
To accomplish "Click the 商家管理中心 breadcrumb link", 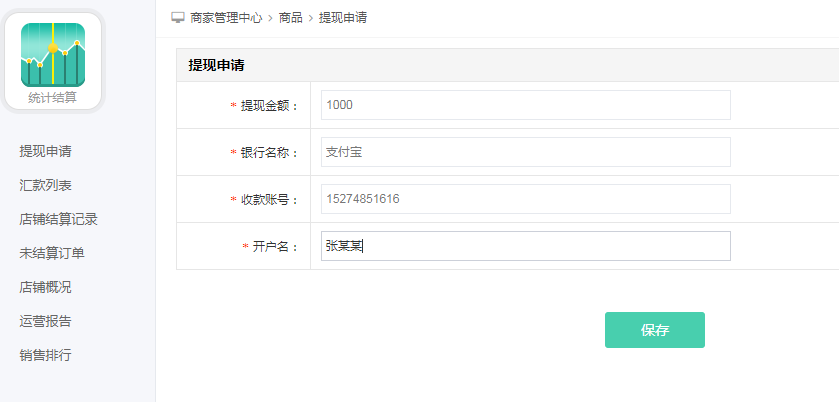I will point(226,18).
